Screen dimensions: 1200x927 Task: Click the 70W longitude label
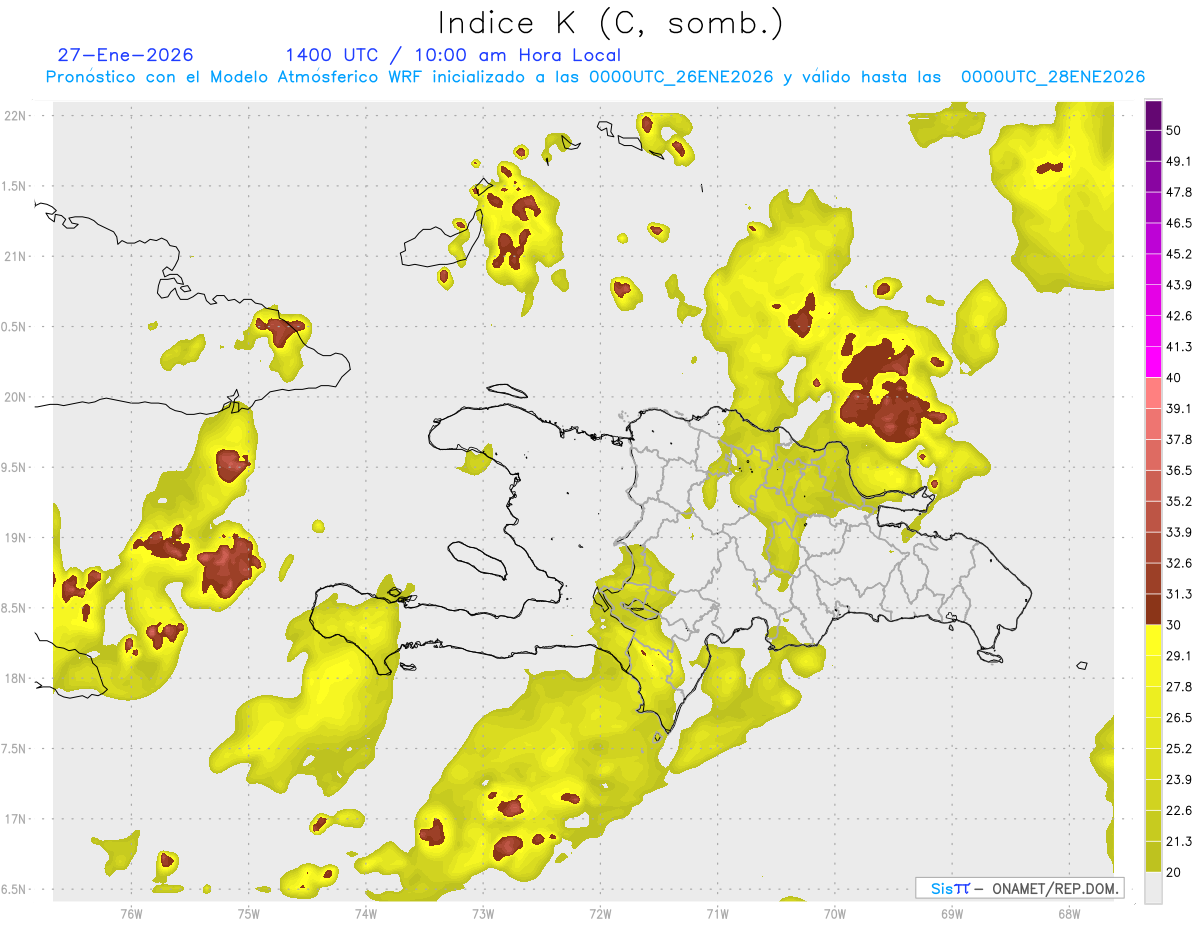835,914
